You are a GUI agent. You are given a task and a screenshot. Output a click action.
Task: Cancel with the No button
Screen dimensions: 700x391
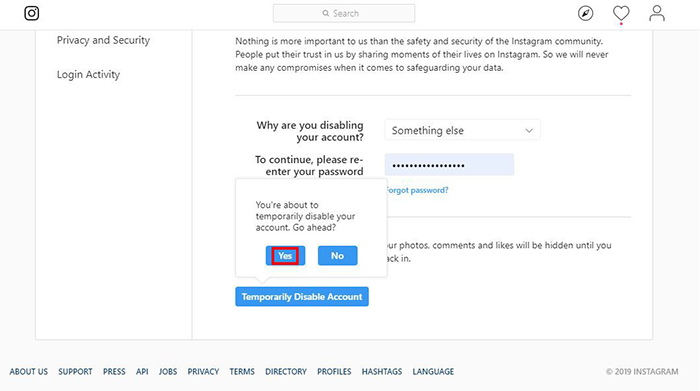(338, 256)
